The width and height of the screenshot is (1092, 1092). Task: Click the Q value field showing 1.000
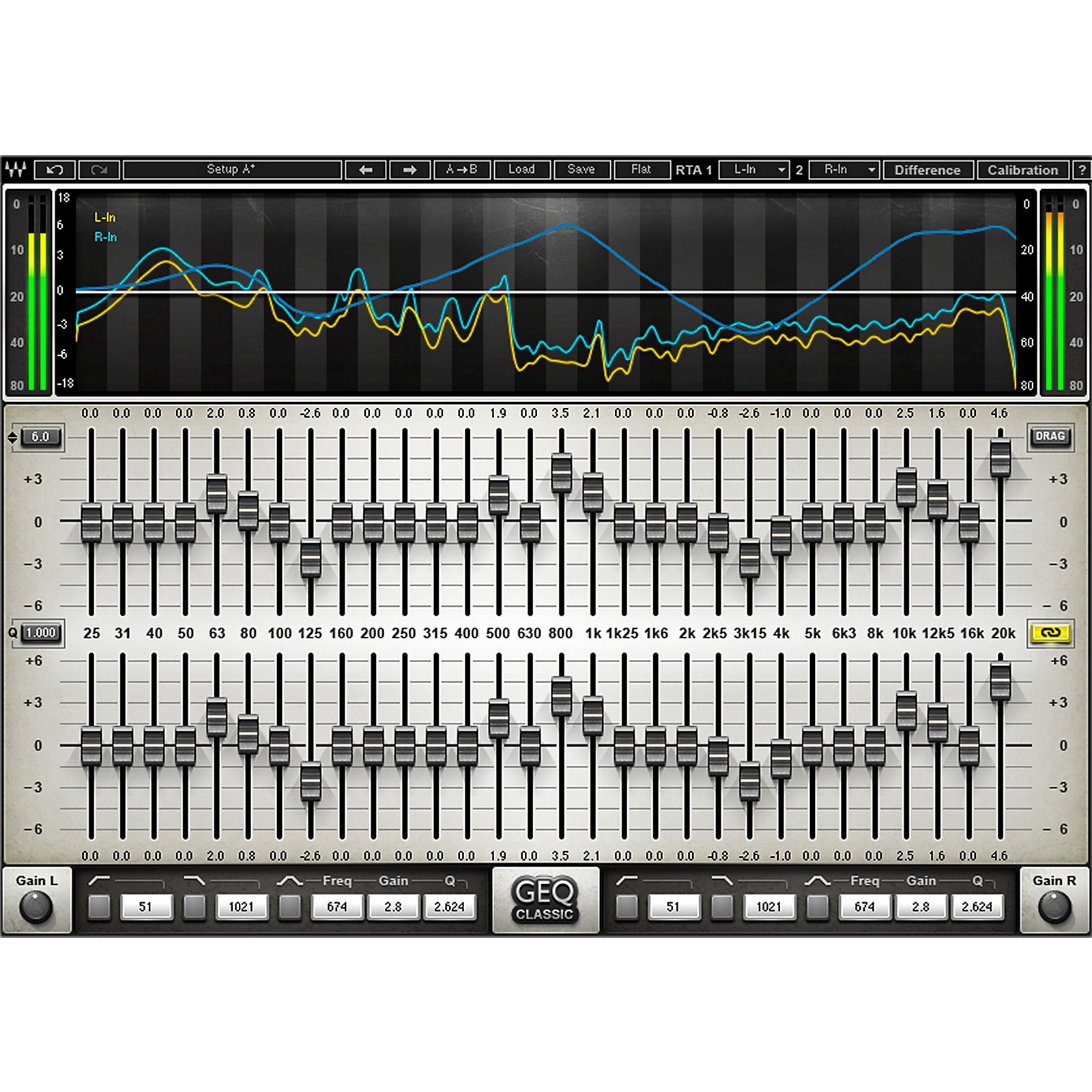(x=40, y=633)
